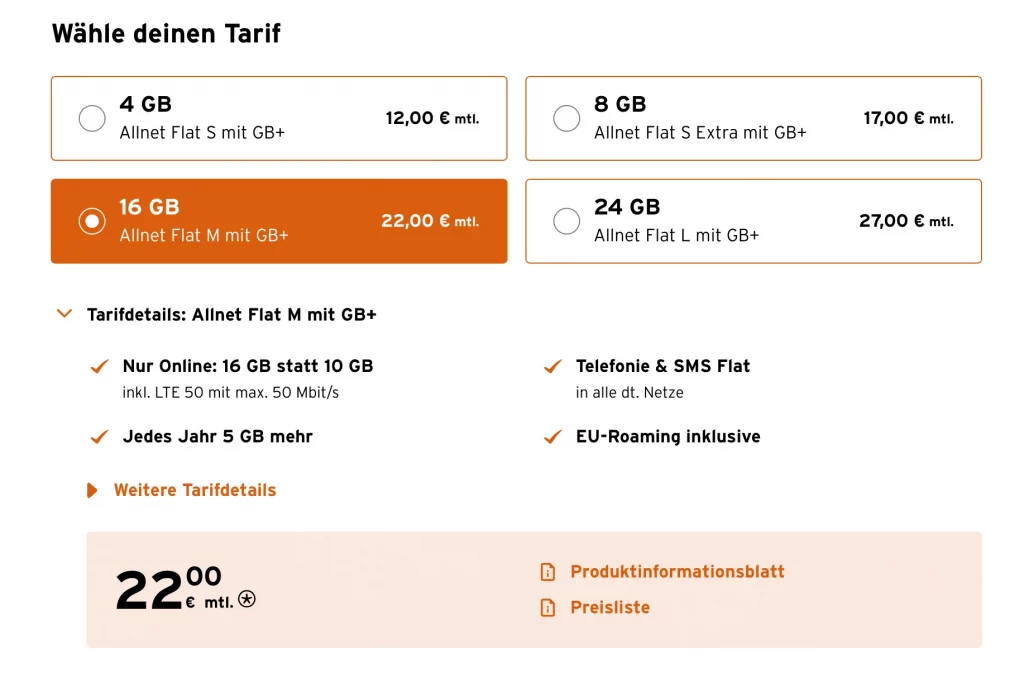
Task: Click the Weitere Tarifdetails link text
Action: [x=195, y=490]
